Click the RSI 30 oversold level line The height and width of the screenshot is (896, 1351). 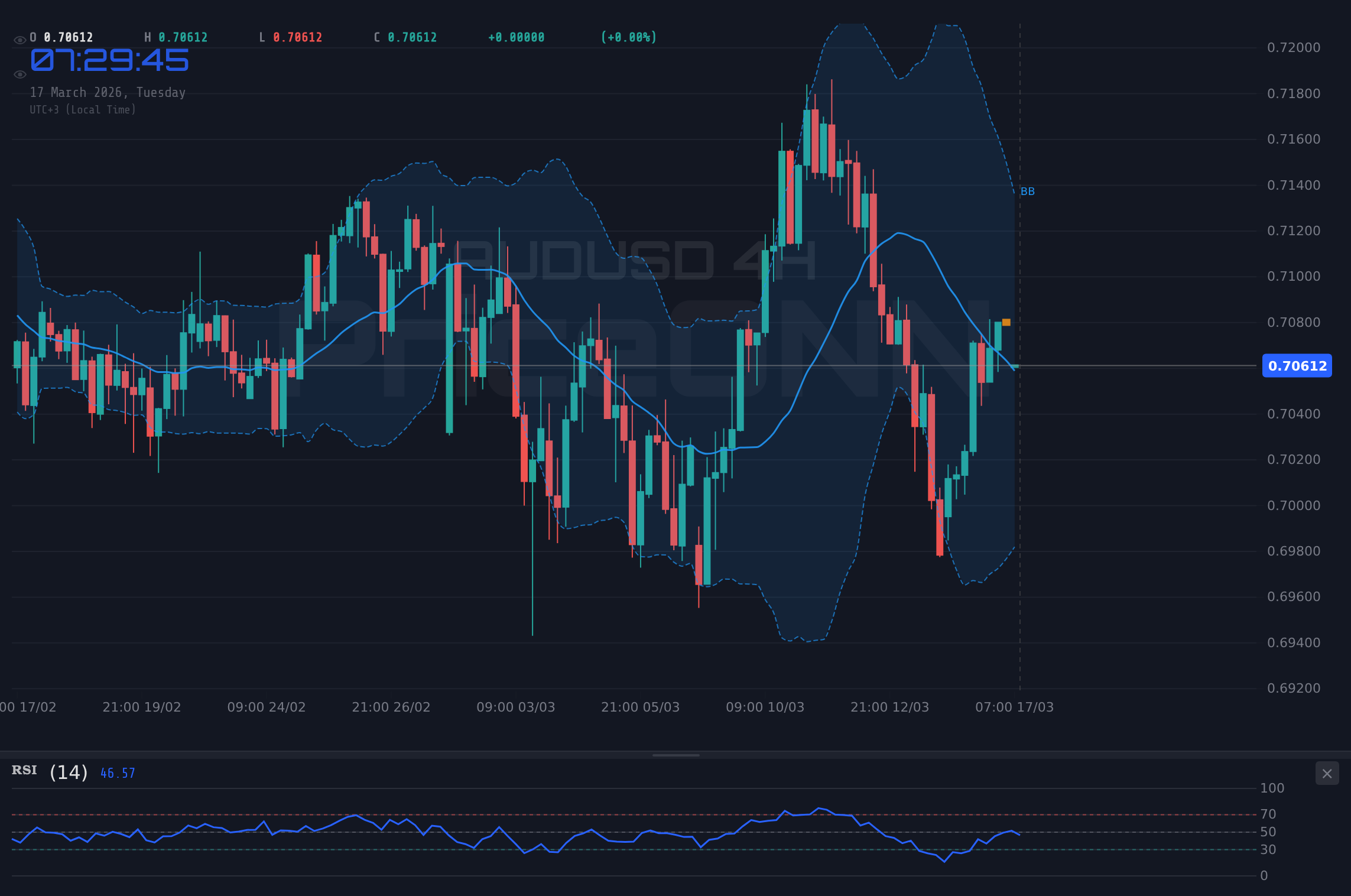pos(591,850)
